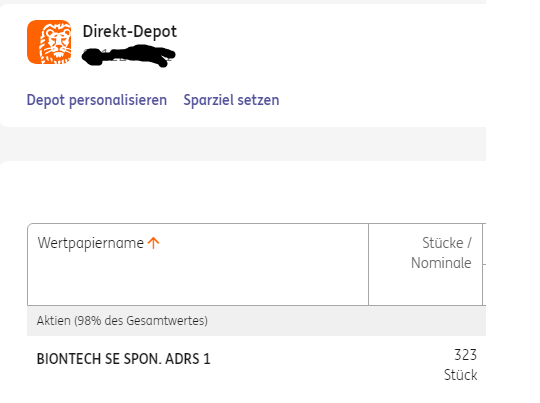
Task: Select the Direkt-Depot heading text
Action: click(x=130, y=32)
